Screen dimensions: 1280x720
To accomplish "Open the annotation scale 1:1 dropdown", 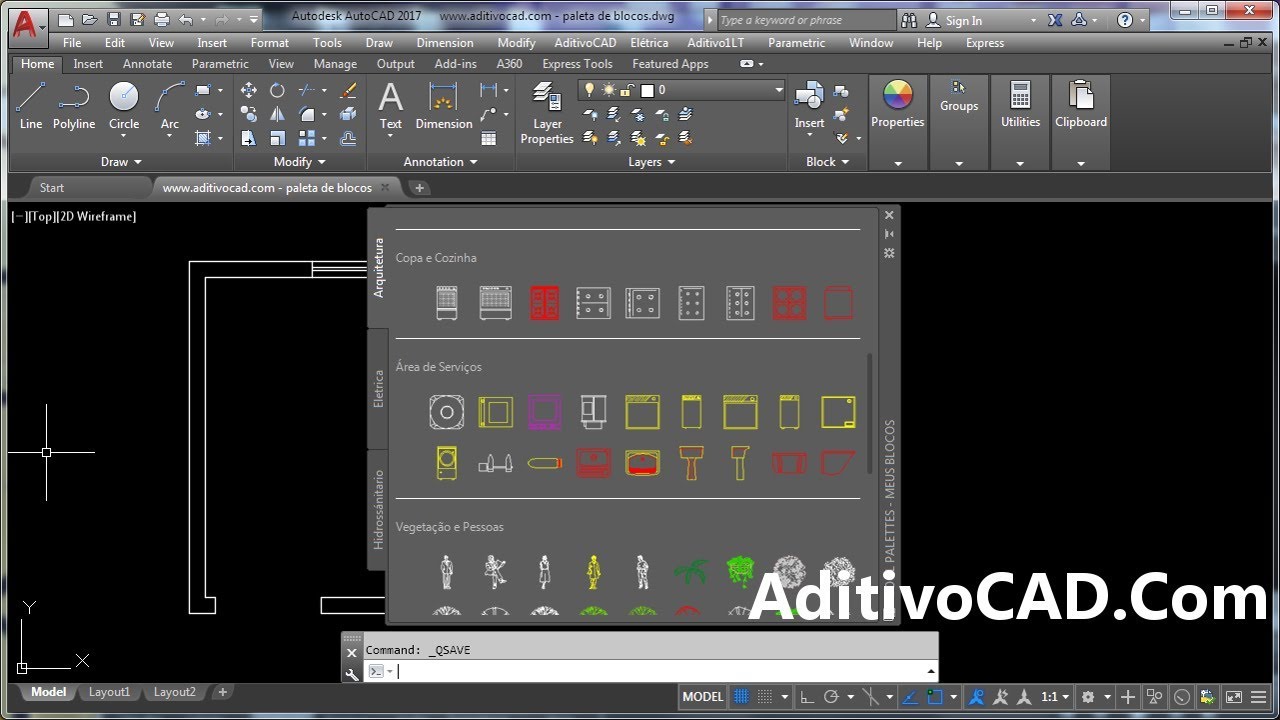I will point(1055,697).
